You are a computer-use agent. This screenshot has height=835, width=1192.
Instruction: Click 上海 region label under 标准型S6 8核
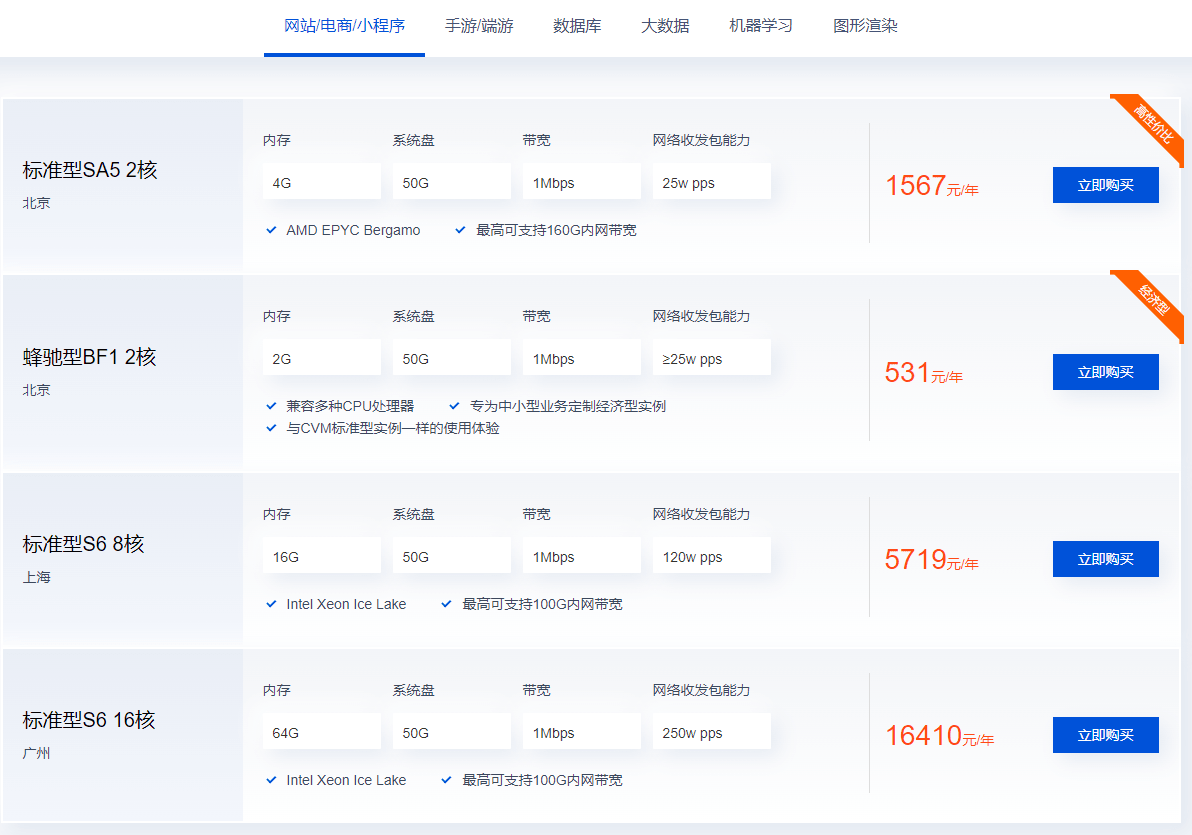pos(36,577)
